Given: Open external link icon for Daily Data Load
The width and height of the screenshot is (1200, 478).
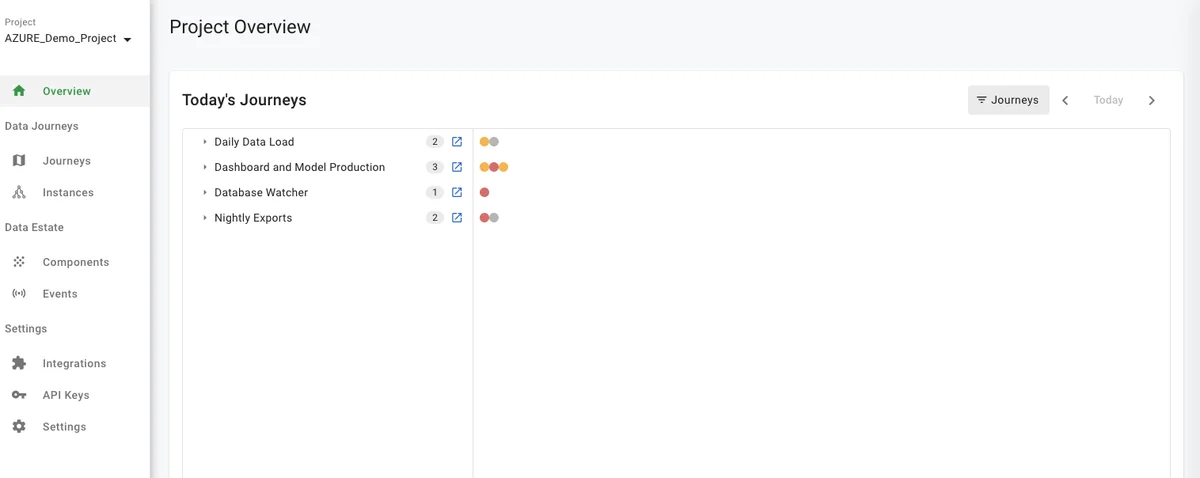Looking at the screenshot, I should 457,142.
